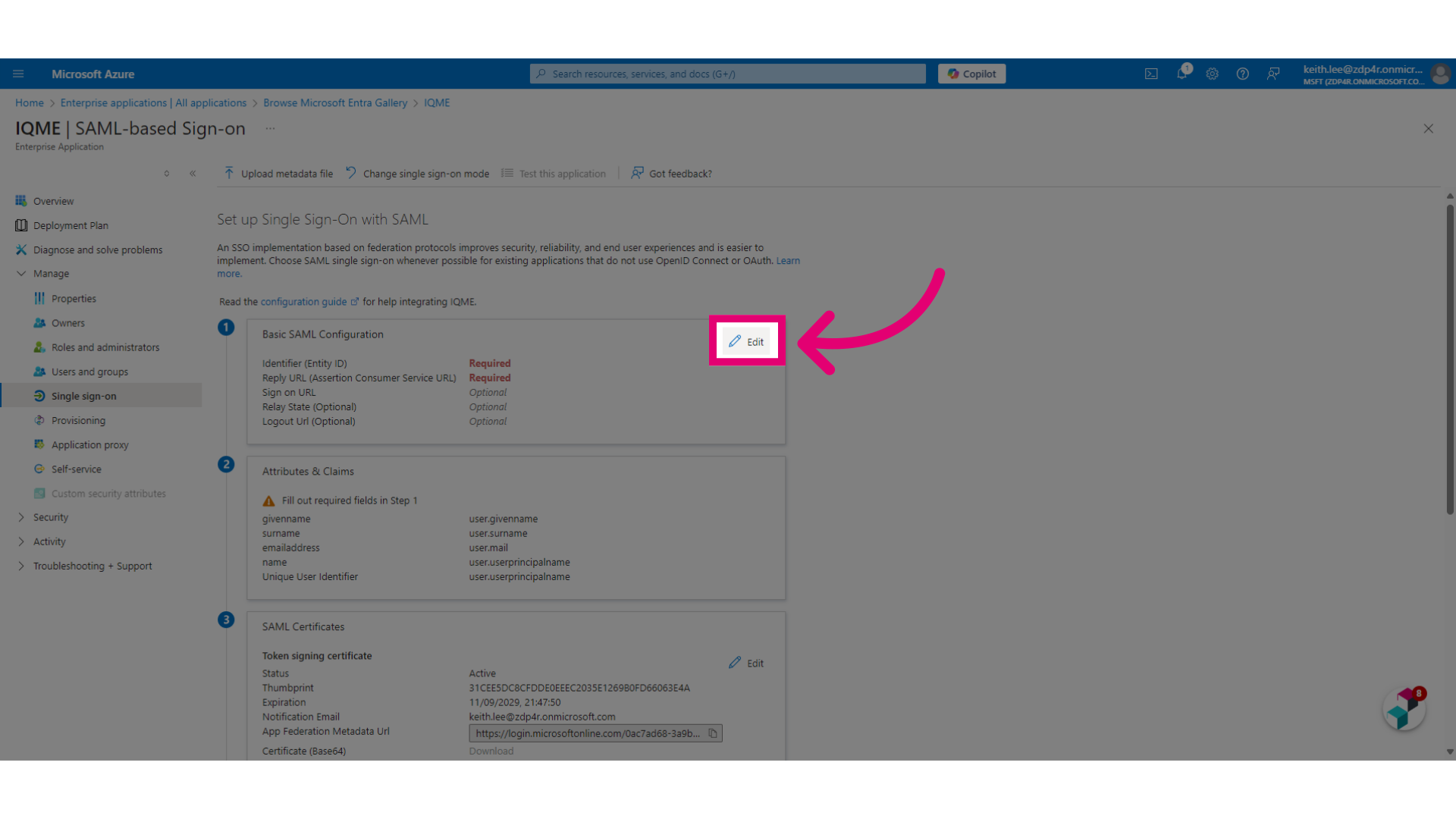Copy the App Federation Metadata Url
Image resolution: width=1456 pixels, height=819 pixels.
(x=713, y=733)
